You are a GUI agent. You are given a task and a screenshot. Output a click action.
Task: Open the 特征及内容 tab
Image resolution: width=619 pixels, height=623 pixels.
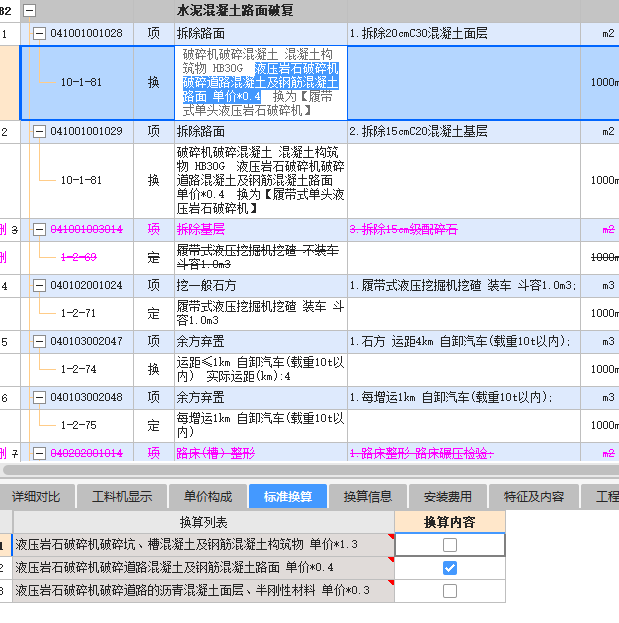click(x=534, y=496)
